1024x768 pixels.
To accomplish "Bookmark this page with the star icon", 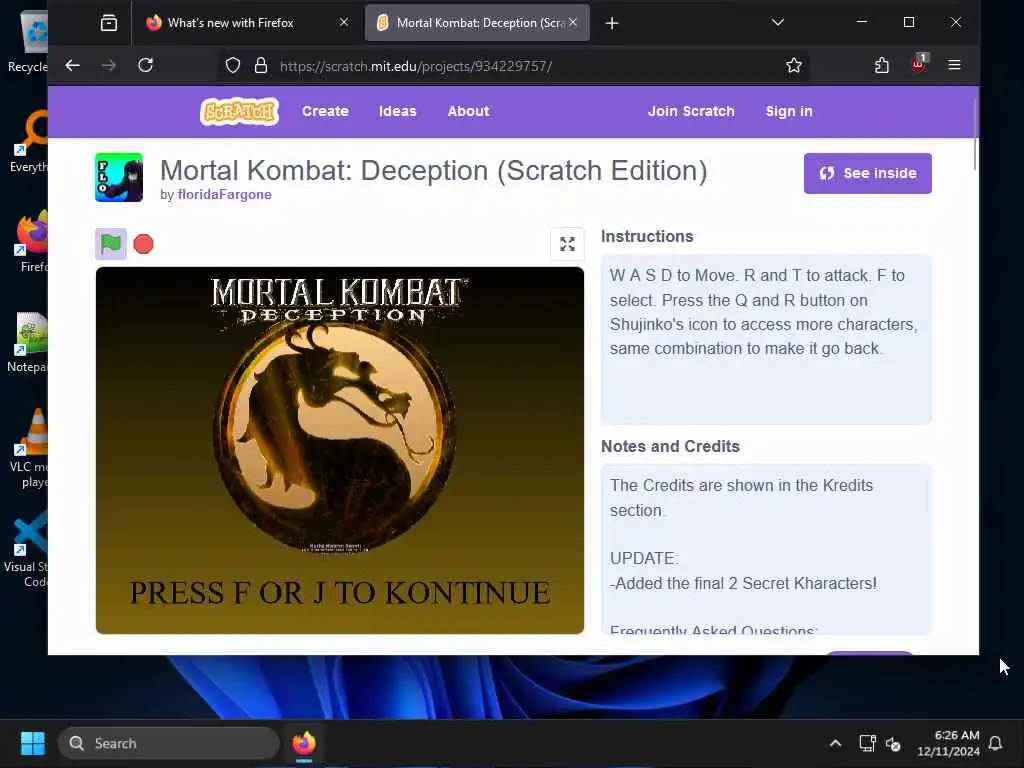I will pos(793,65).
